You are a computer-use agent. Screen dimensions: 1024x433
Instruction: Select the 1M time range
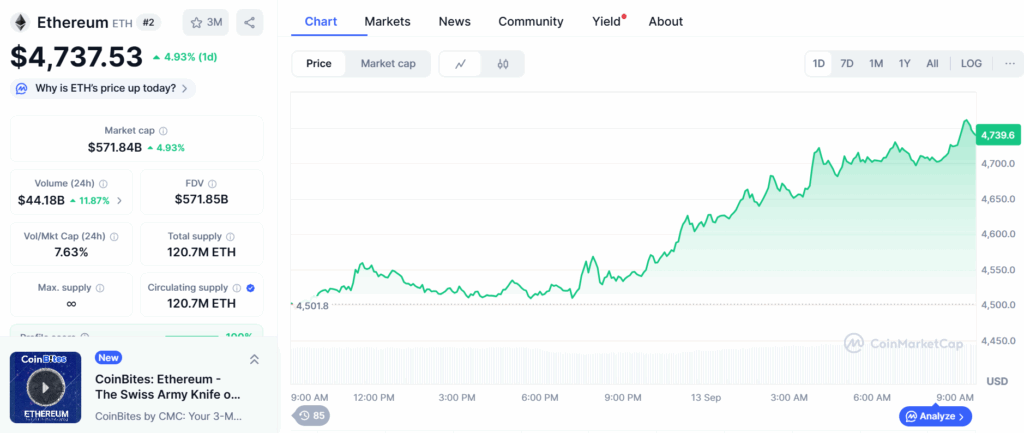(876, 63)
